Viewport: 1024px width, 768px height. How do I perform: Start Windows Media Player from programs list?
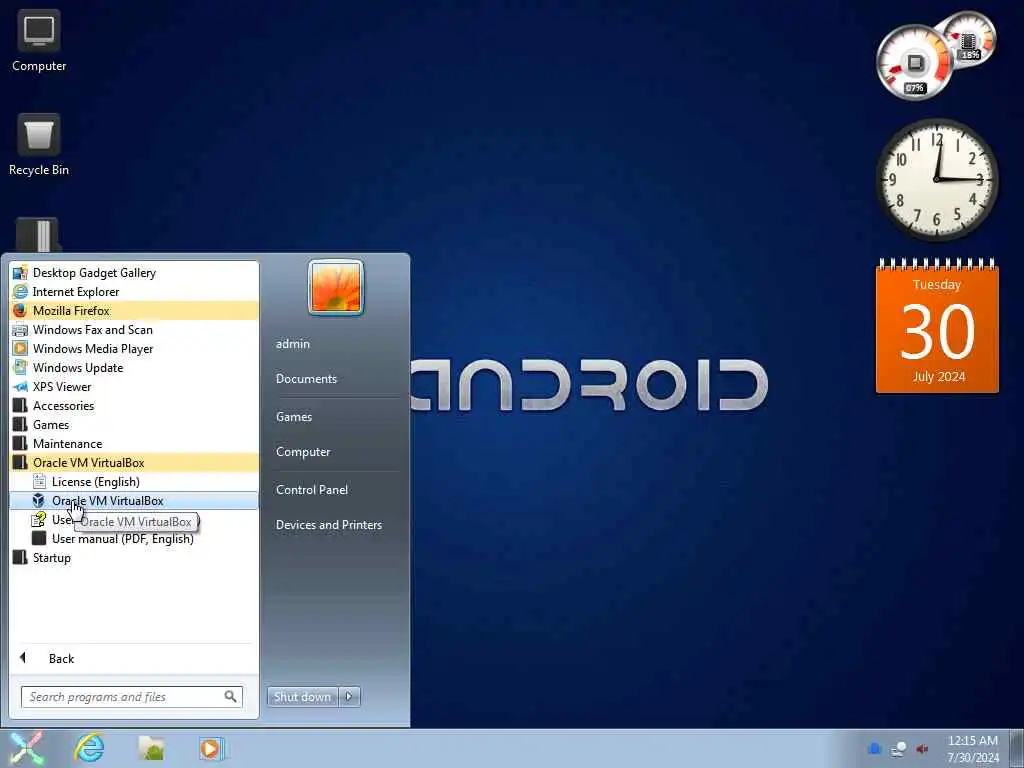[x=134, y=349]
